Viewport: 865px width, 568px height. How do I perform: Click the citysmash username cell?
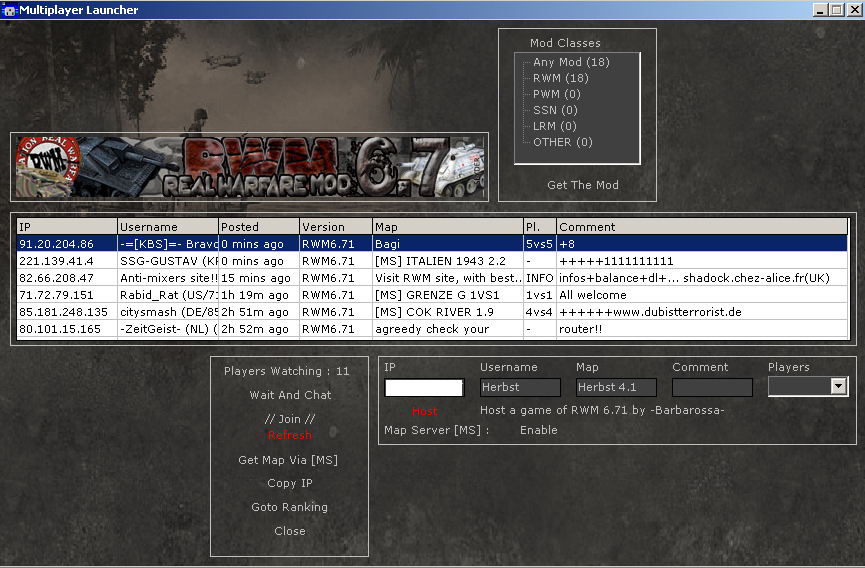tap(168, 312)
